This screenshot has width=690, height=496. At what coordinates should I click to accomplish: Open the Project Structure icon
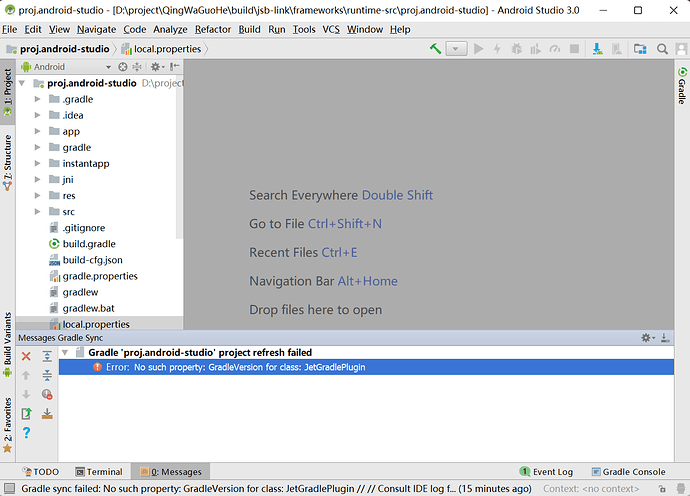[x=640, y=48]
